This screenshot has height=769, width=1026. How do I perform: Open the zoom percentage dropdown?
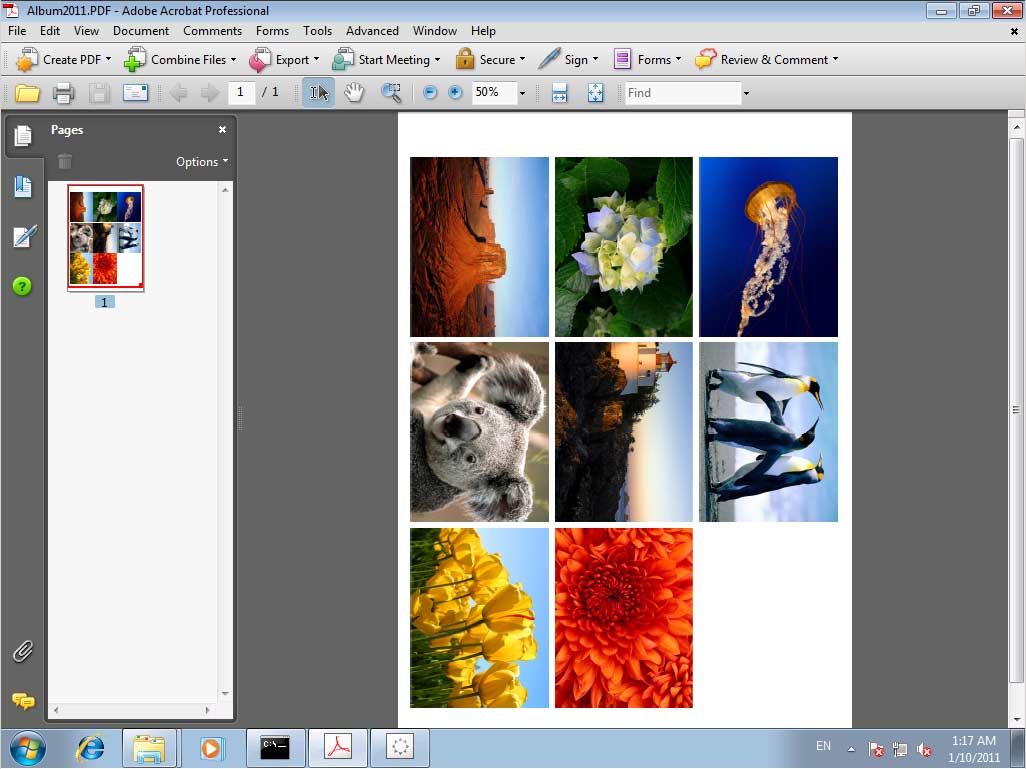click(522, 93)
